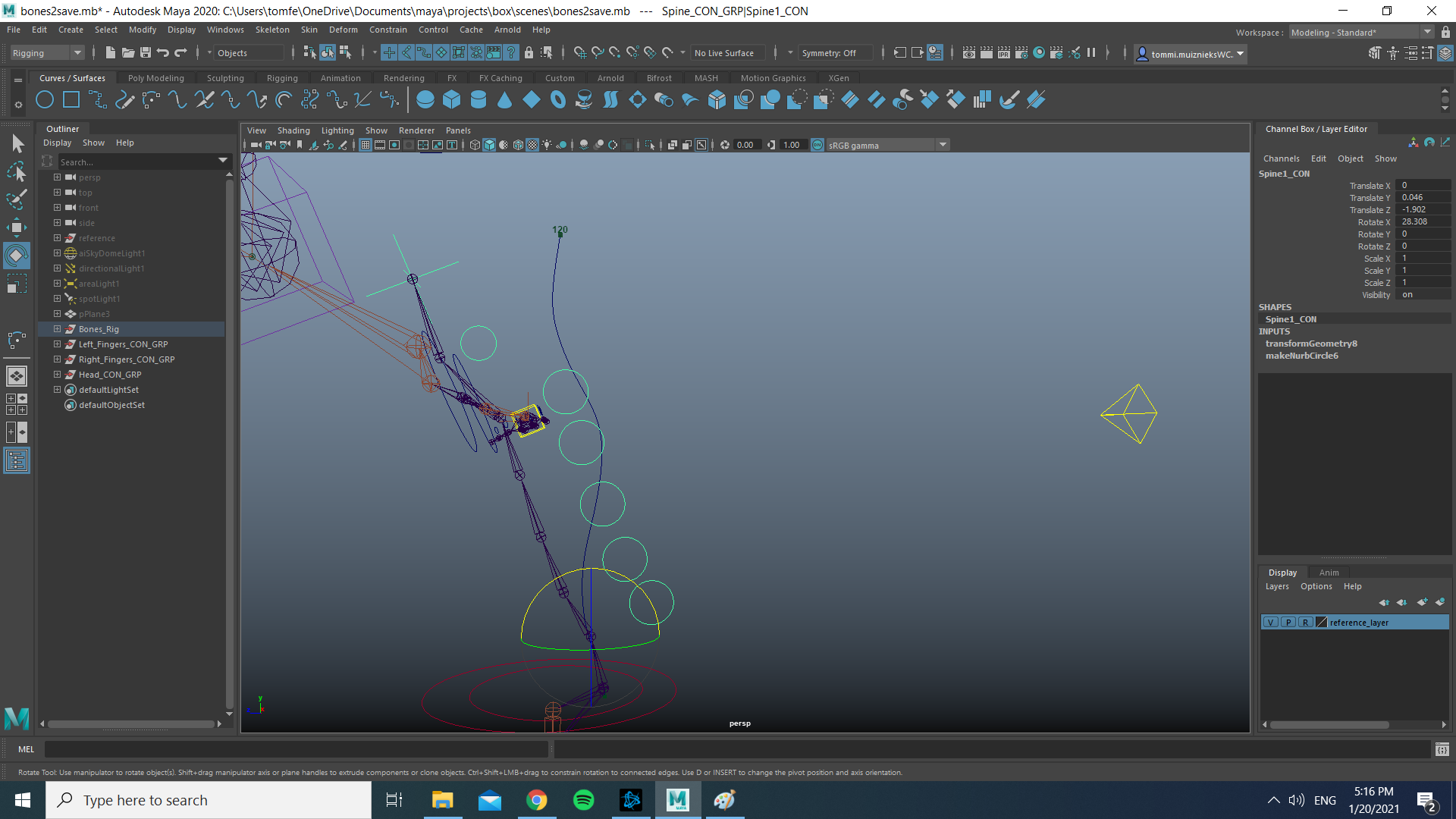
Task: Create a polygon cube from the shelf
Action: point(451,99)
